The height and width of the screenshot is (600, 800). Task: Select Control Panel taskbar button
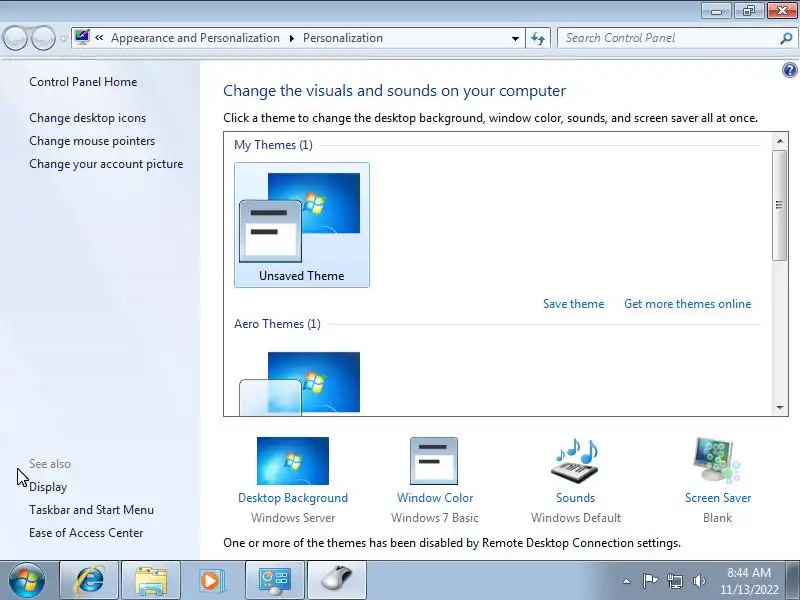tap(274, 580)
